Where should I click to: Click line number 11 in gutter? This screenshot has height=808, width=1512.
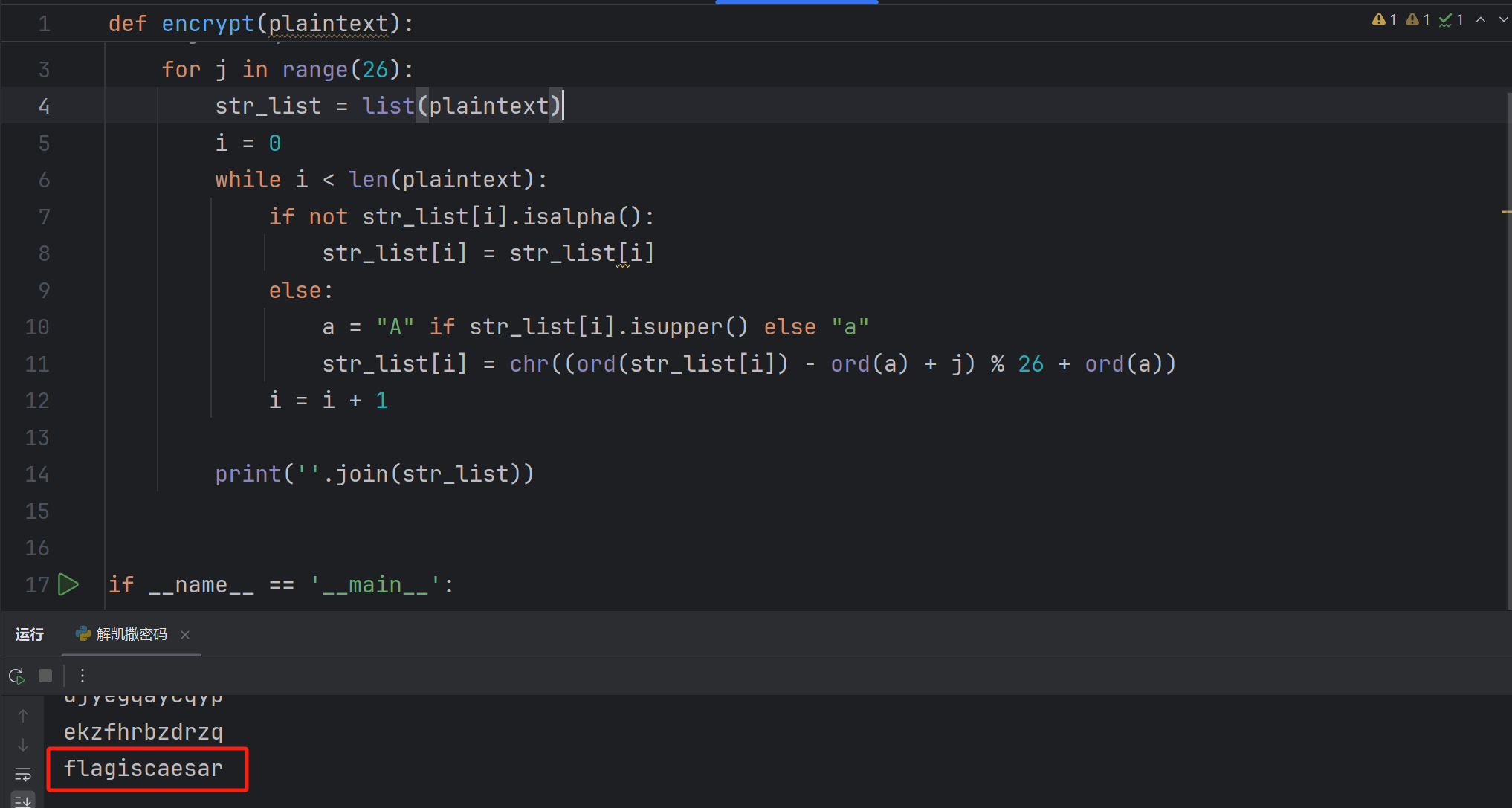(x=37, y=364)
